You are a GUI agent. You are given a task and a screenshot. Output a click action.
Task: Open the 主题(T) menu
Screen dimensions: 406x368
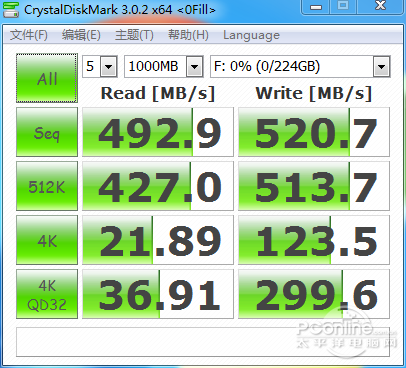pyautogui.click(x=134, y=35)
